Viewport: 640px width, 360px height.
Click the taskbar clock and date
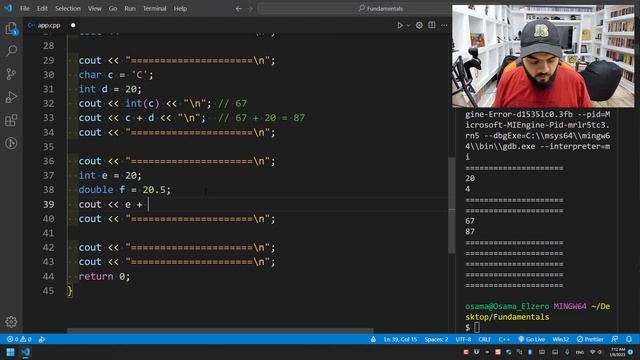click(618, 352)
